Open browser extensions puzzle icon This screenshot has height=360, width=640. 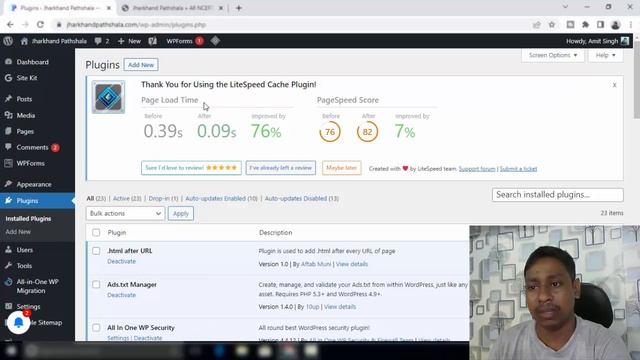pos(585,24)
